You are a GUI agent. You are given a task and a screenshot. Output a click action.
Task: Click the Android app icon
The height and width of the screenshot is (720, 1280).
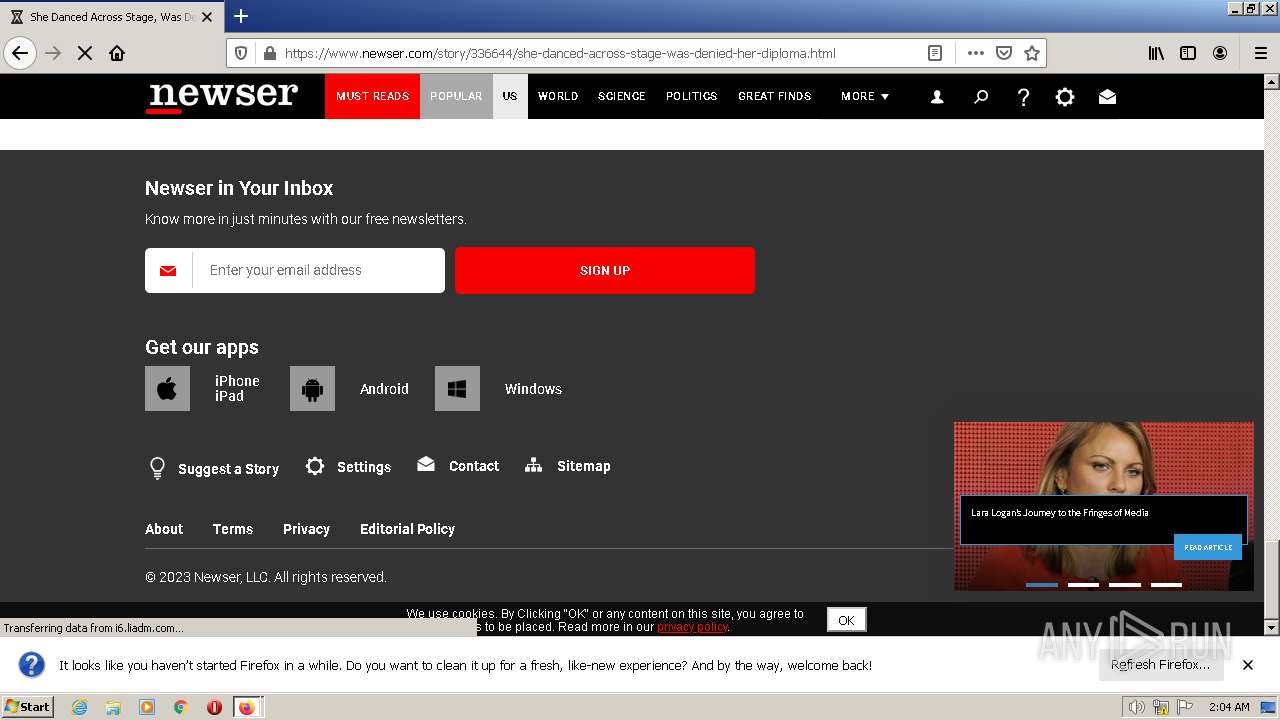click(x=312, y=388)
